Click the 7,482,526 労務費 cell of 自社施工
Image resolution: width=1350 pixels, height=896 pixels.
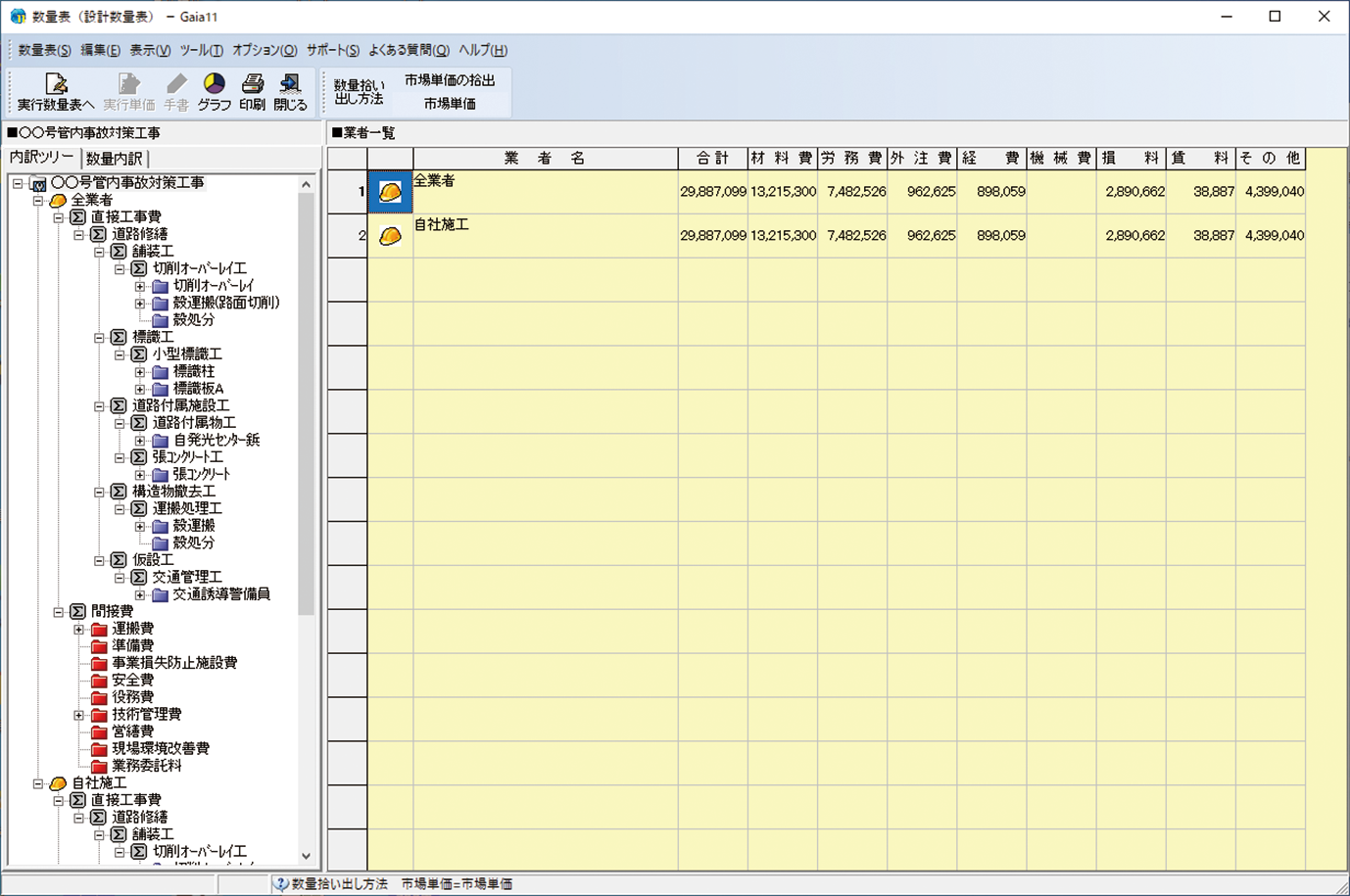tap(852, 236)
